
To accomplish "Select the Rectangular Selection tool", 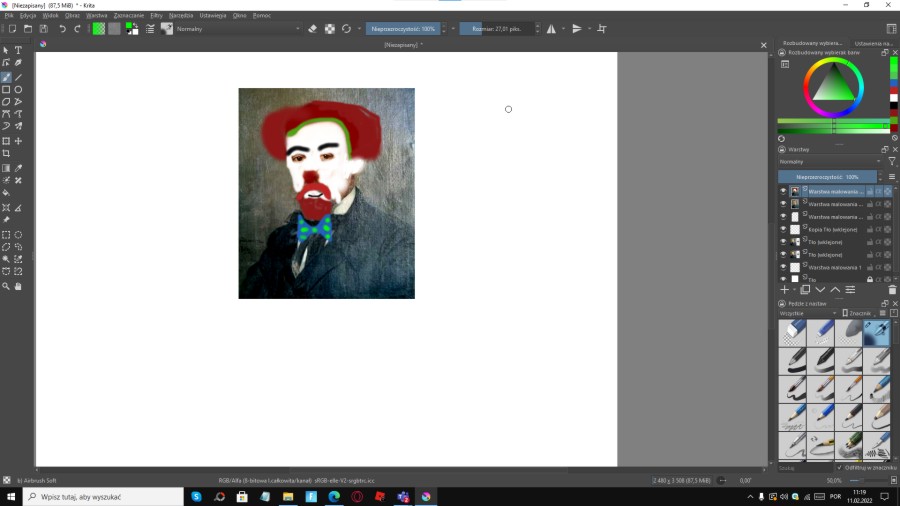I will (x=6, y=235).
